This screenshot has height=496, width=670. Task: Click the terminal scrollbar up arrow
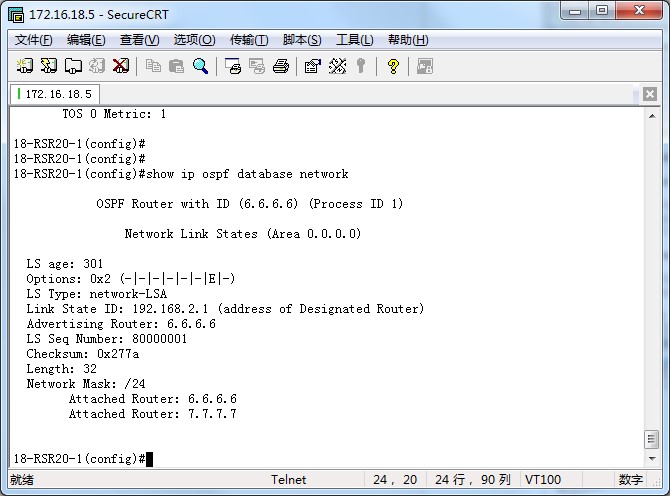click(652, 114)
